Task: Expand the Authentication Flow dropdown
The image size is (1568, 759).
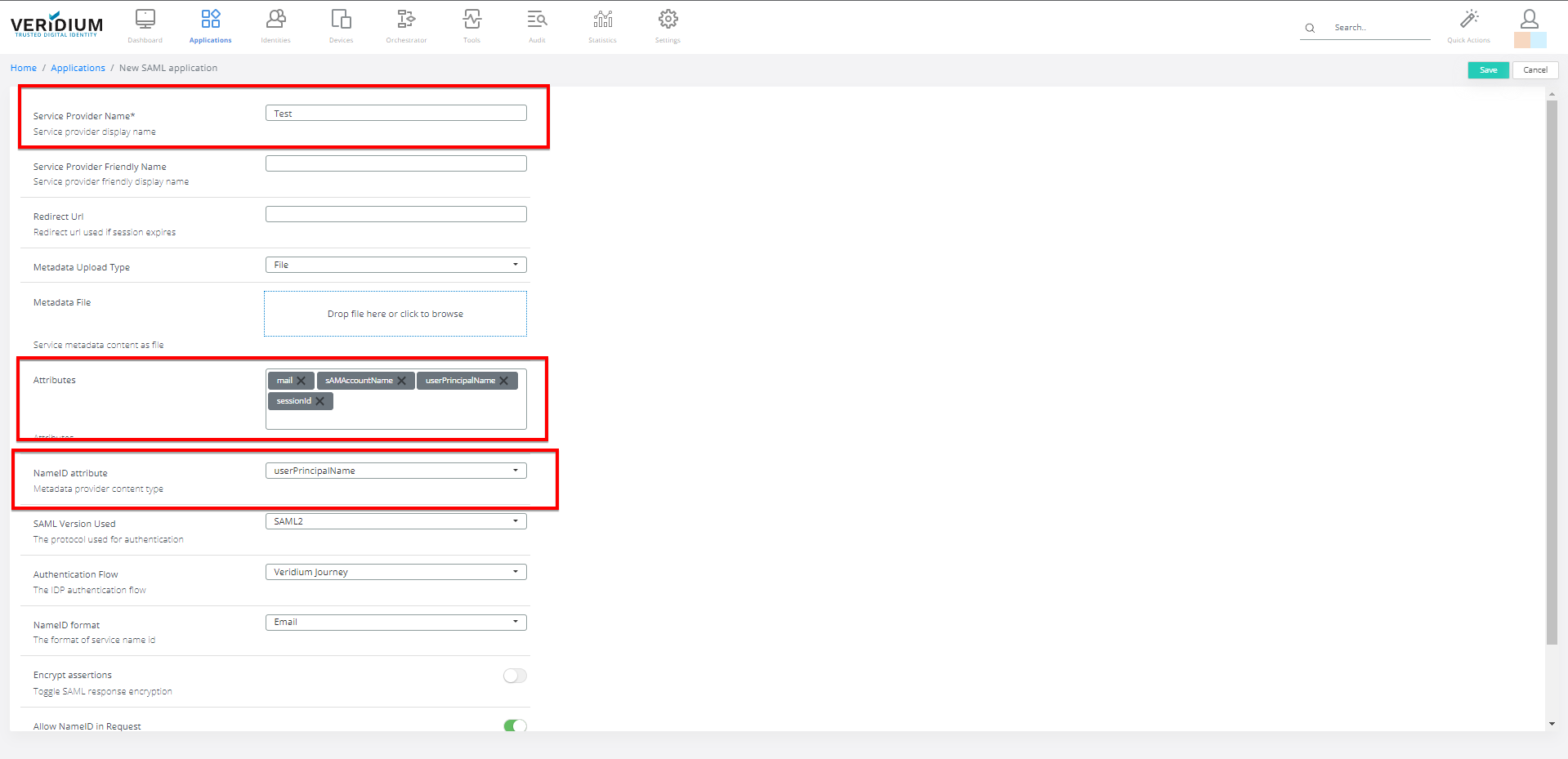Action: pyautogui.click(x=395, y=572)
